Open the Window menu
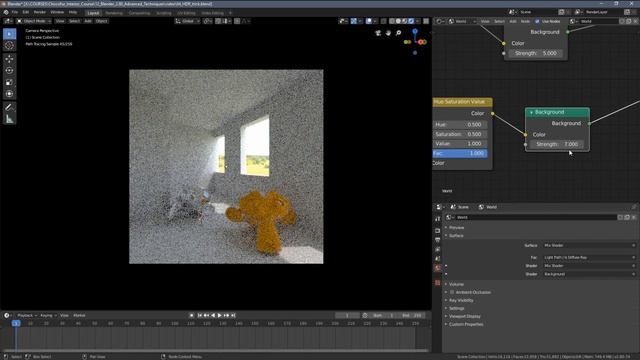Screen dimensions: 640x360 (57, 12)
